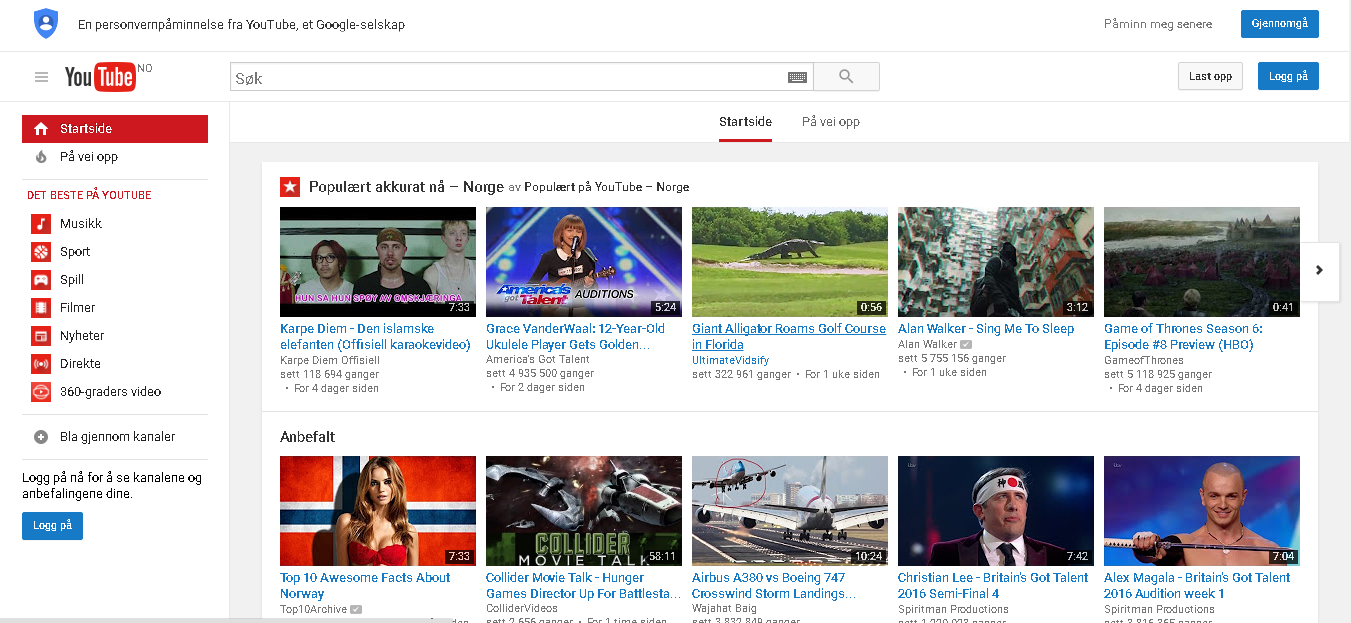Open Christian Lee Semi-Final thumbnail
This screenshot has height=623, width=1351.
(996, 511)
